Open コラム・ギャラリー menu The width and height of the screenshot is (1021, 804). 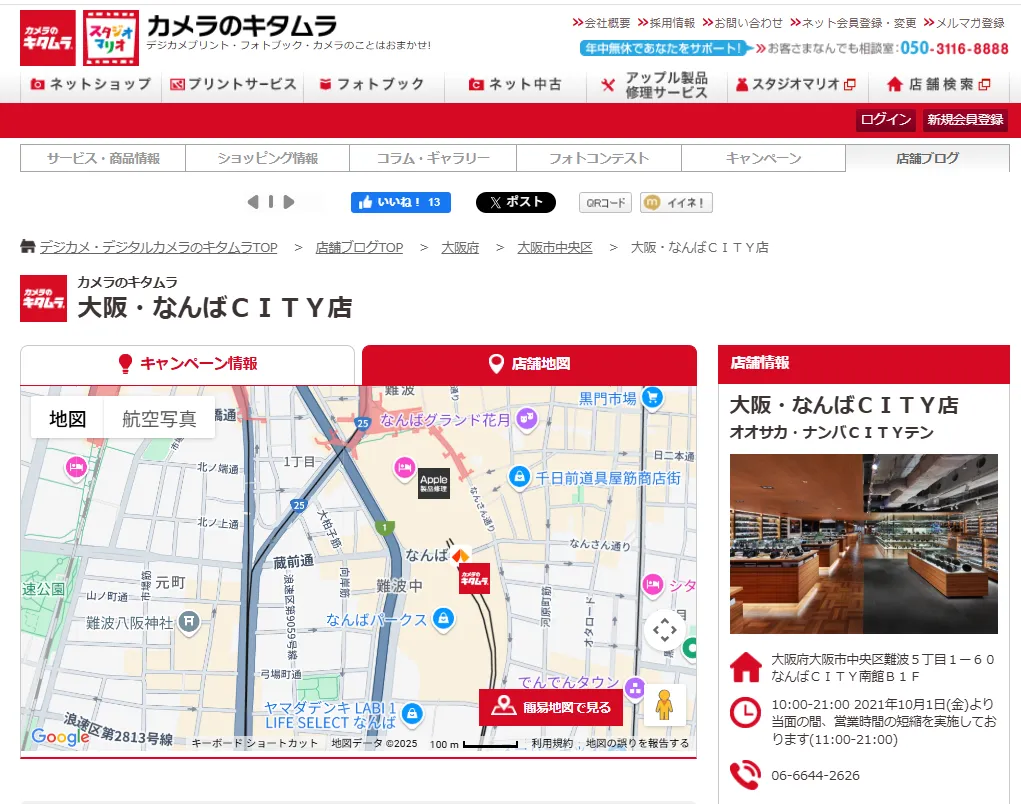pyautogui.click(x=433, y=158)
